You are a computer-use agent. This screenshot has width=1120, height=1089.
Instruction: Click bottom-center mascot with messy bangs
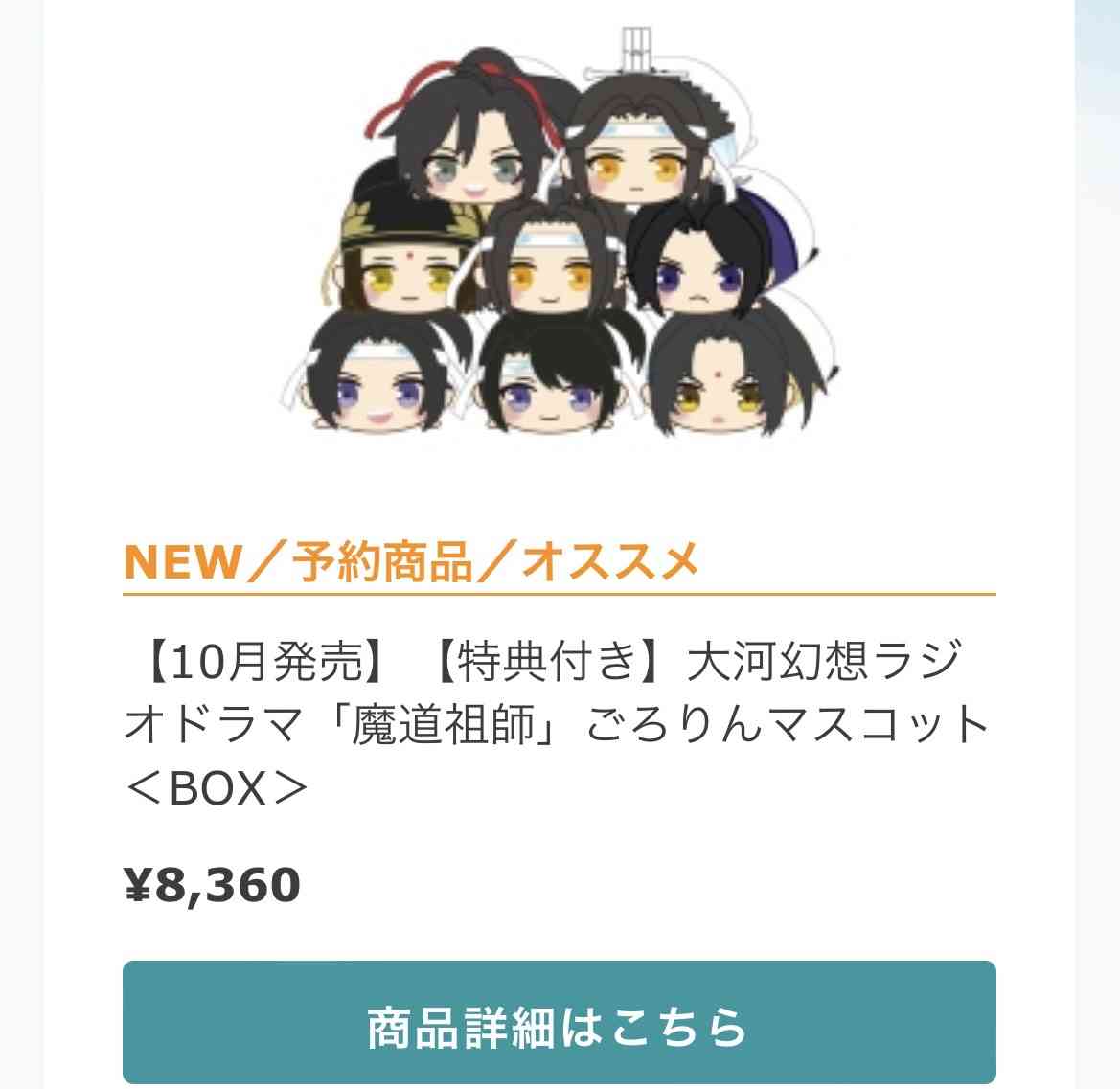(550, 374)
